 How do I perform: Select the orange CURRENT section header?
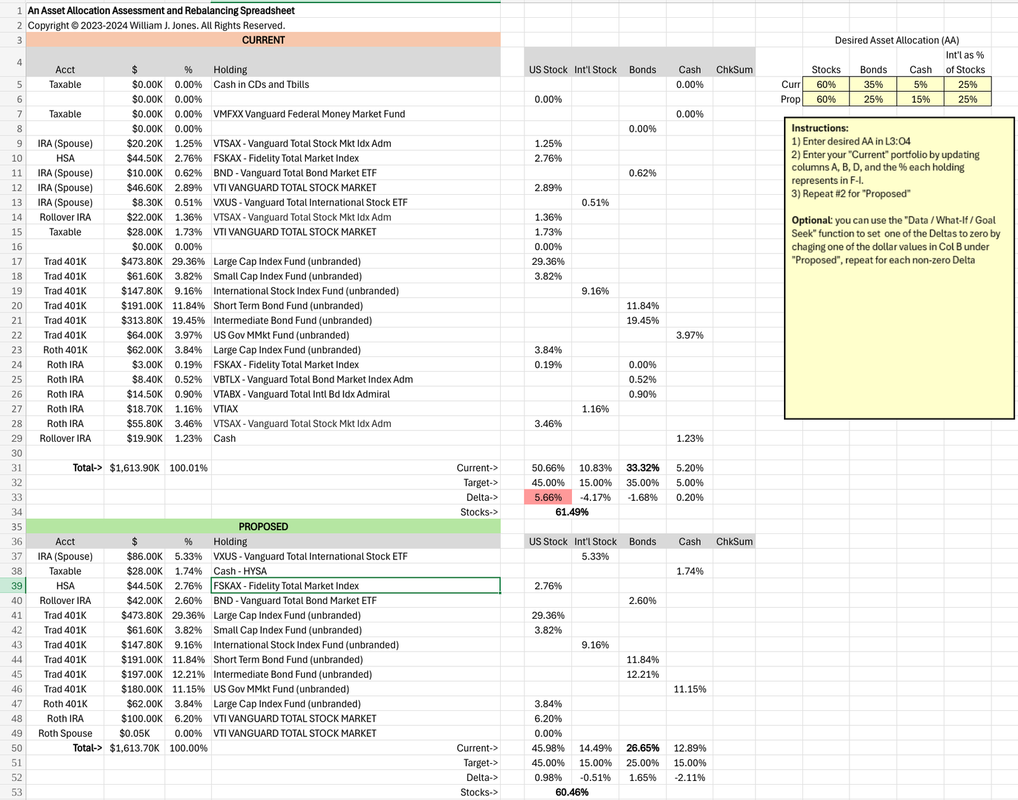(263, 40)
